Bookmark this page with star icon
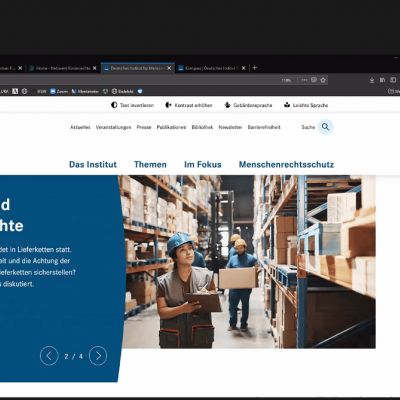400x400 pixels. pyautogui.click(x=323, y=80)
